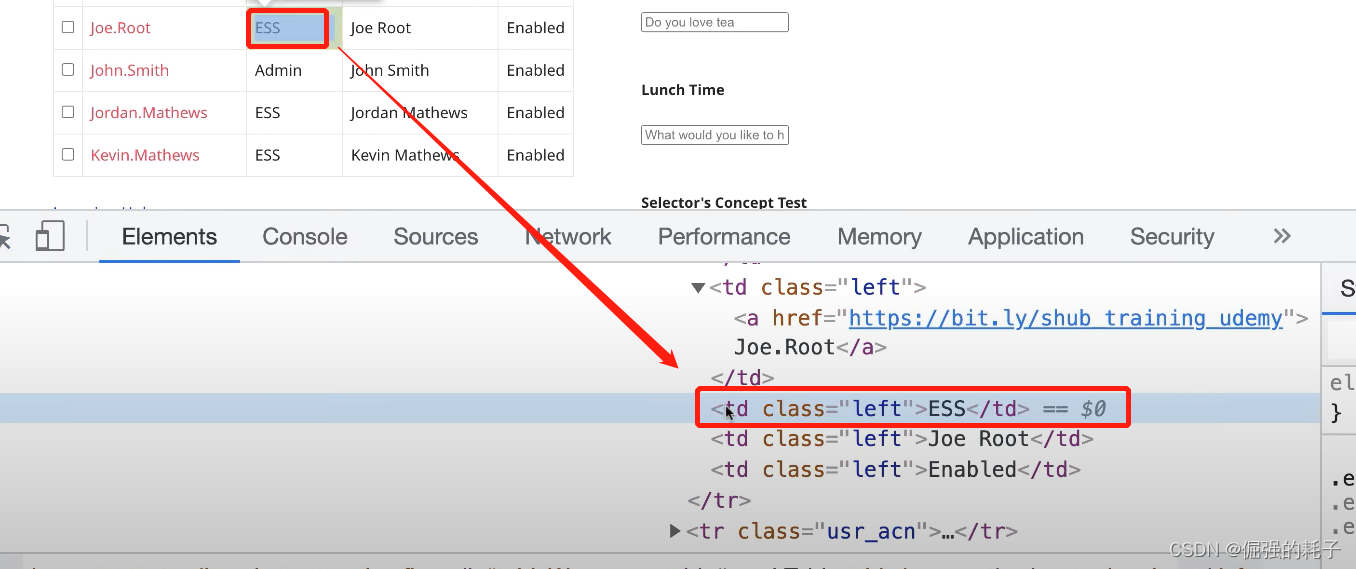Viewport: 1356px width, 569px height.
Task: Click Enabled status in Jordan.Mathews row
Action: point(536,113)
